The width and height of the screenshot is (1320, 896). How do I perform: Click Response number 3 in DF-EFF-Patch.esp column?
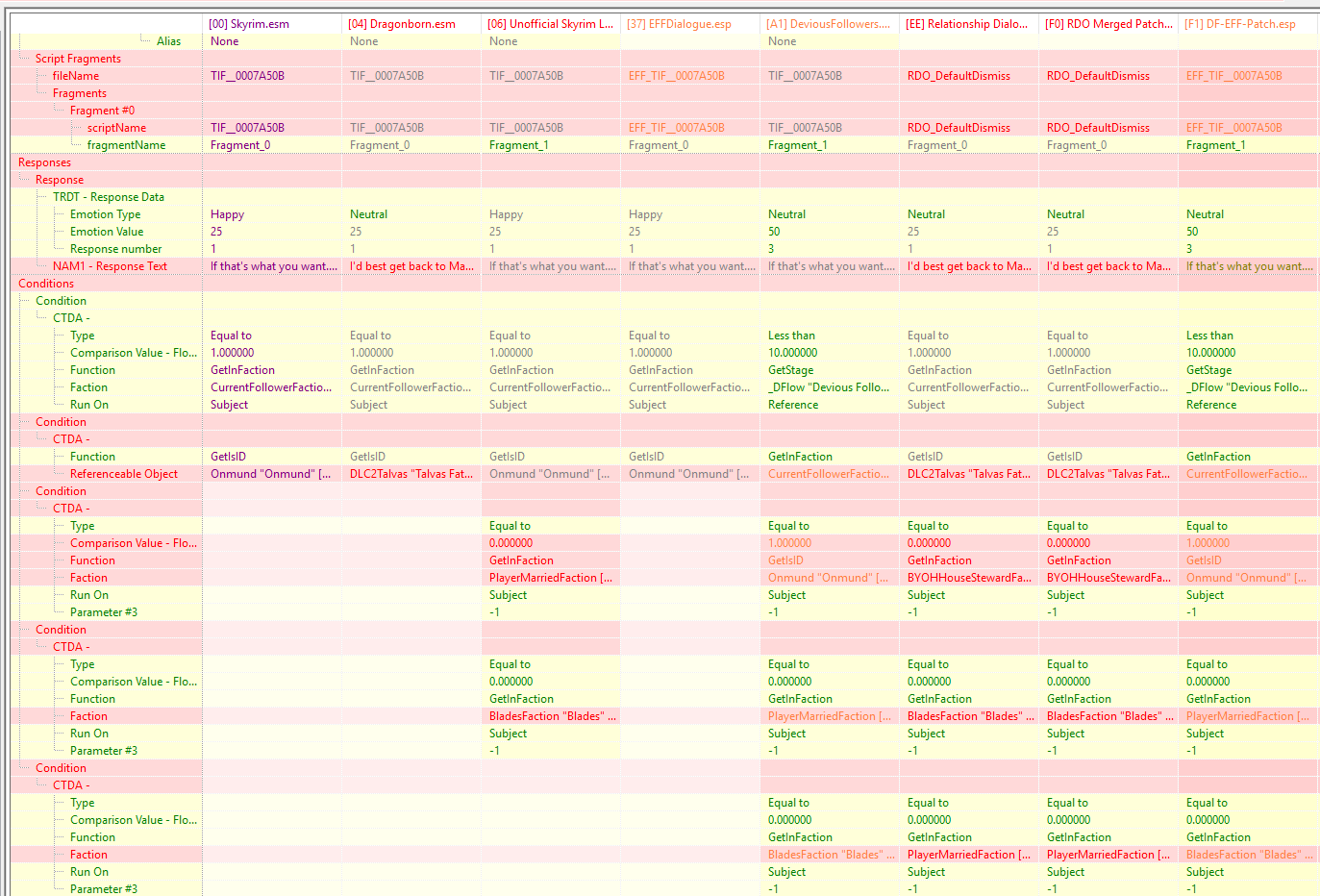[1188, 249]
